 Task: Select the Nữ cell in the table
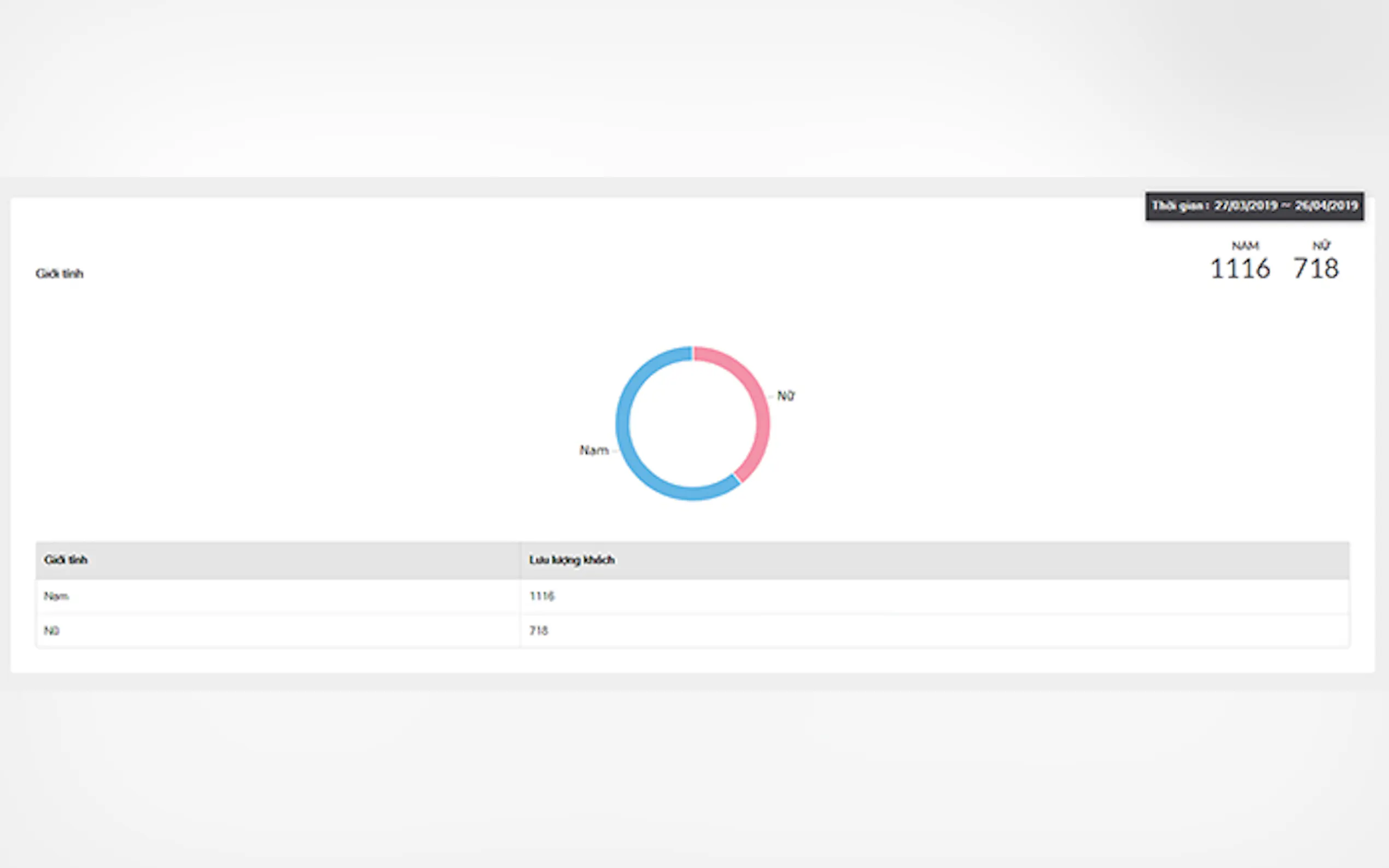point(52,631)
